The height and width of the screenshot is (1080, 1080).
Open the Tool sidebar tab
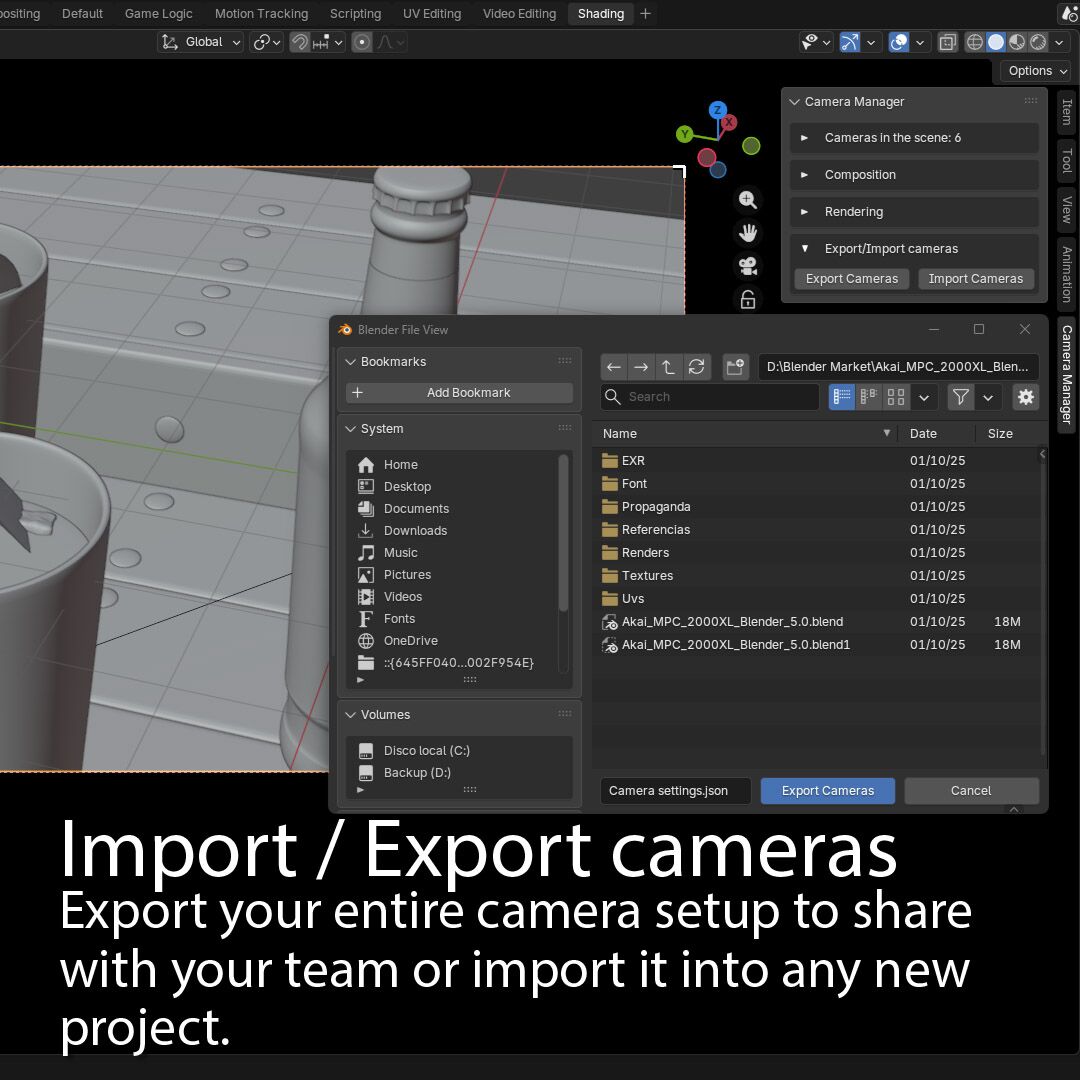(1067, 160)
